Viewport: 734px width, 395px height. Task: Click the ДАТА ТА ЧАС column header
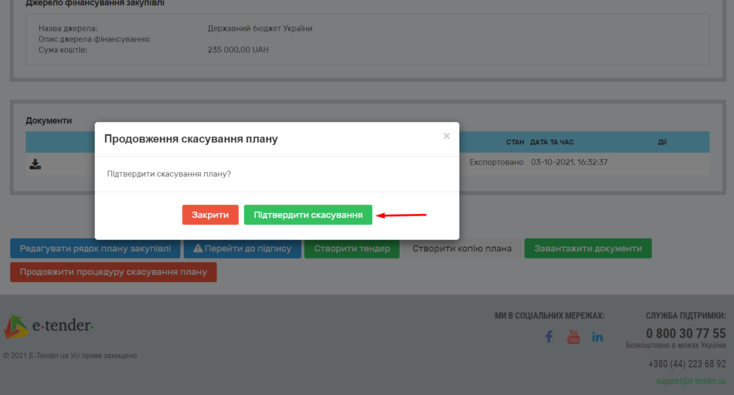[x=552, y=142]
